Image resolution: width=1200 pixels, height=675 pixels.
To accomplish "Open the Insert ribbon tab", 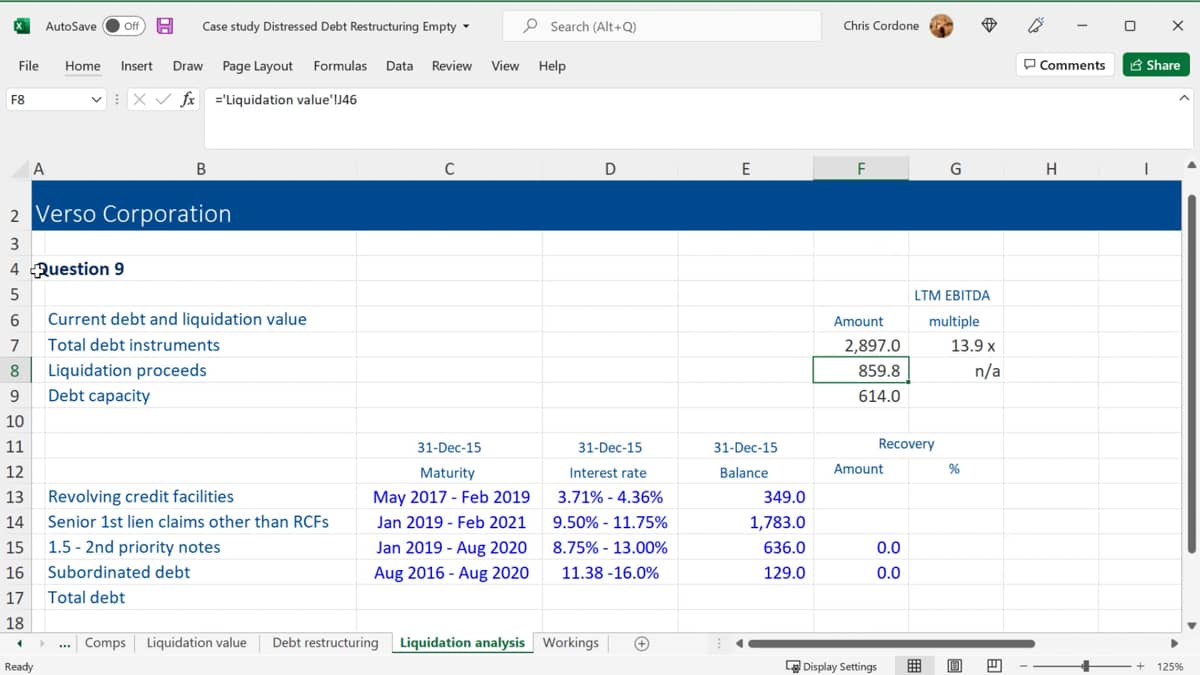I will click(x=137, y=66).
